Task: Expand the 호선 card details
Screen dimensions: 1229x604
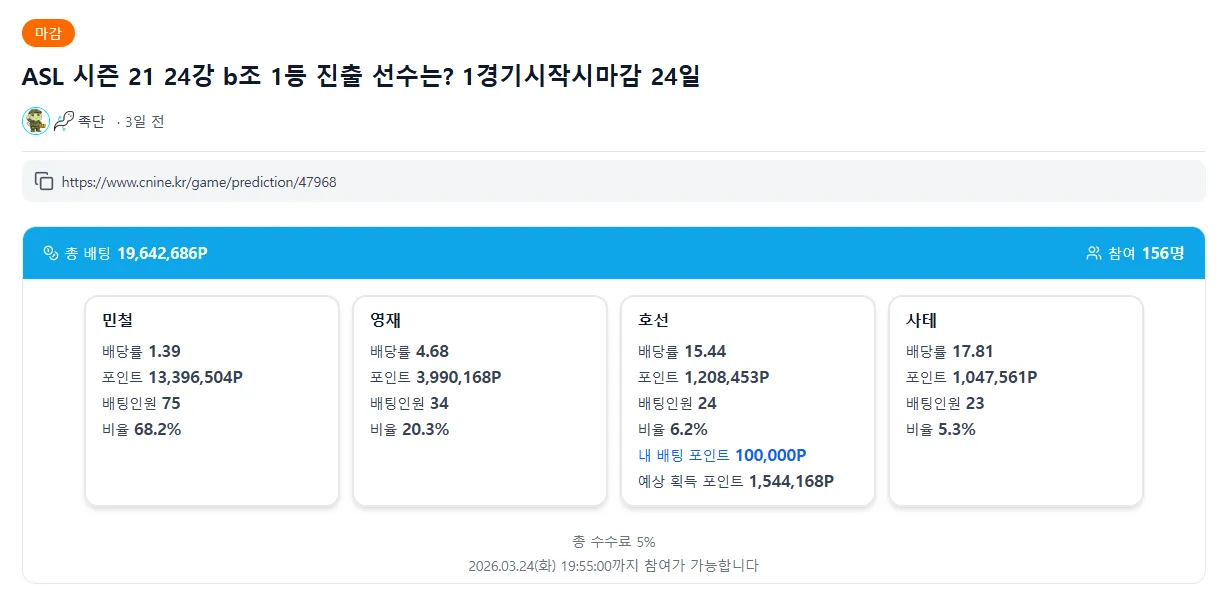Action: 748,399
